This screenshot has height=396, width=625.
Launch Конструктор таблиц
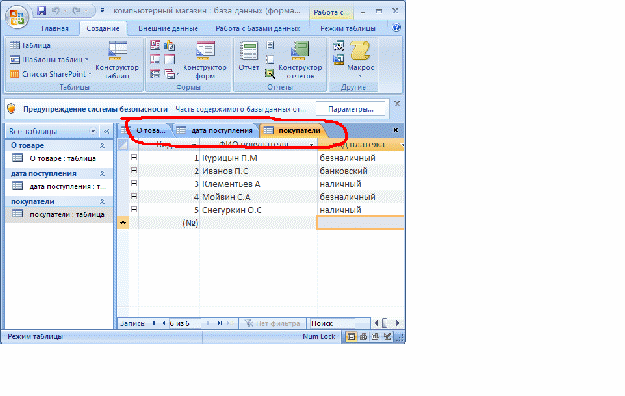pyautogui.click(x=117, y=60)
